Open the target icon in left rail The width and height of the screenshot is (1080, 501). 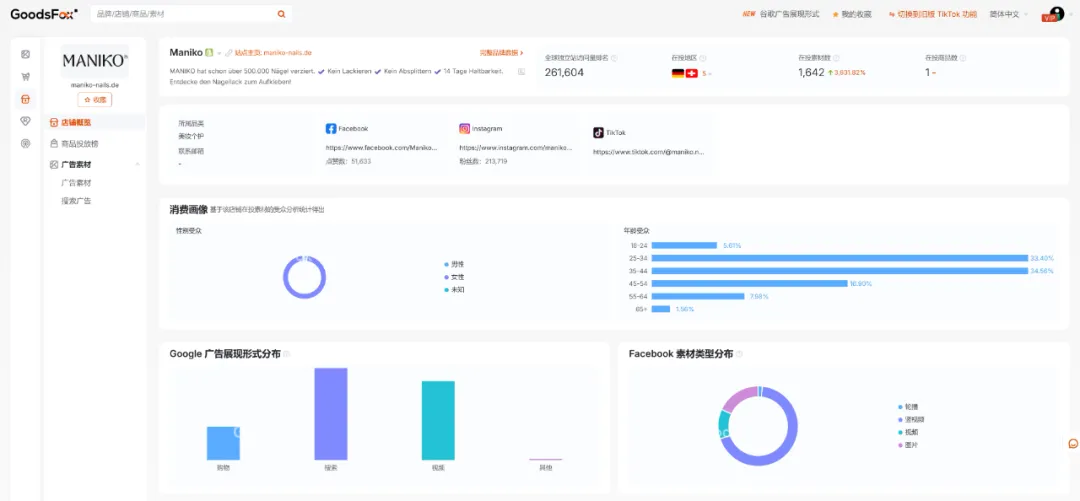pos(25,143)
